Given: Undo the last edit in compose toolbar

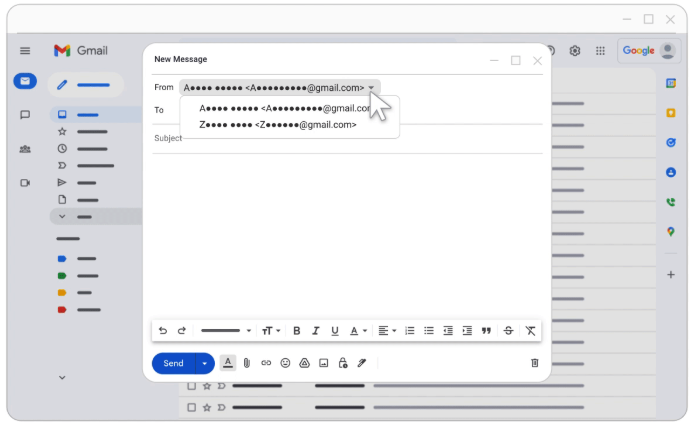Looking at the screenshot, I should tap(163, 331).
